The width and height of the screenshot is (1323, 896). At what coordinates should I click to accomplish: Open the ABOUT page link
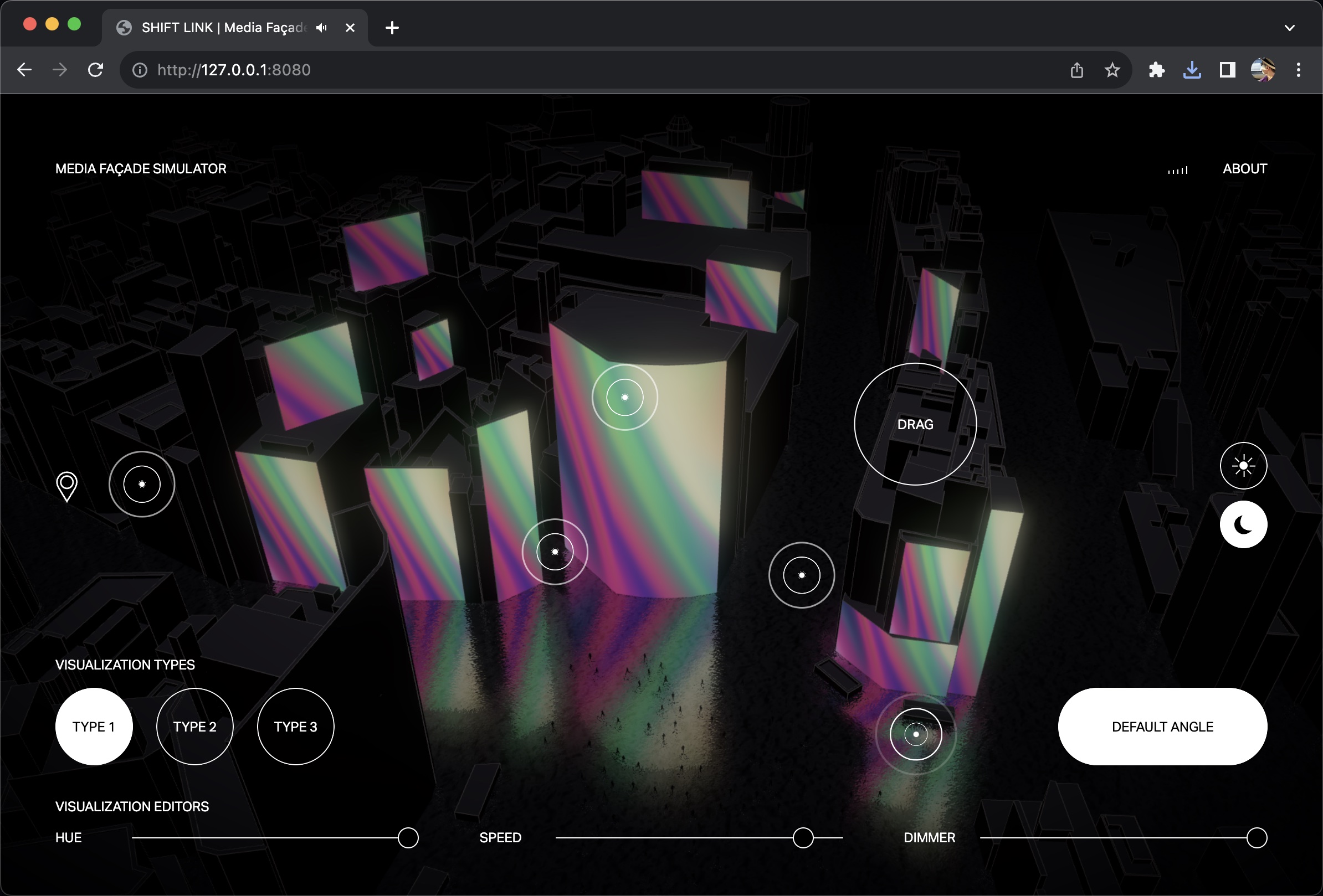tap(1244, 169)
